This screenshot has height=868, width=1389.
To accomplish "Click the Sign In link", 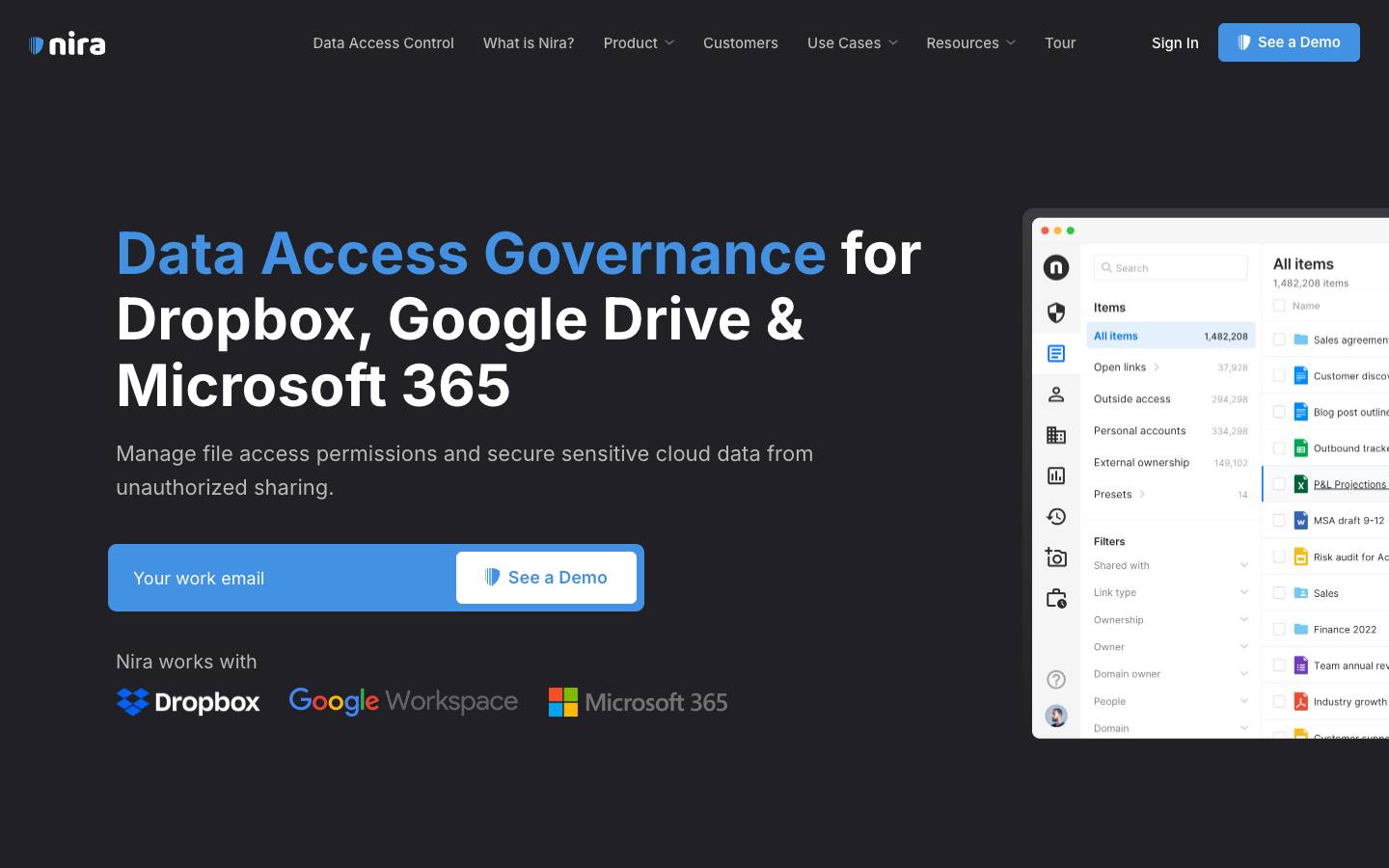I will (1175, 43).
